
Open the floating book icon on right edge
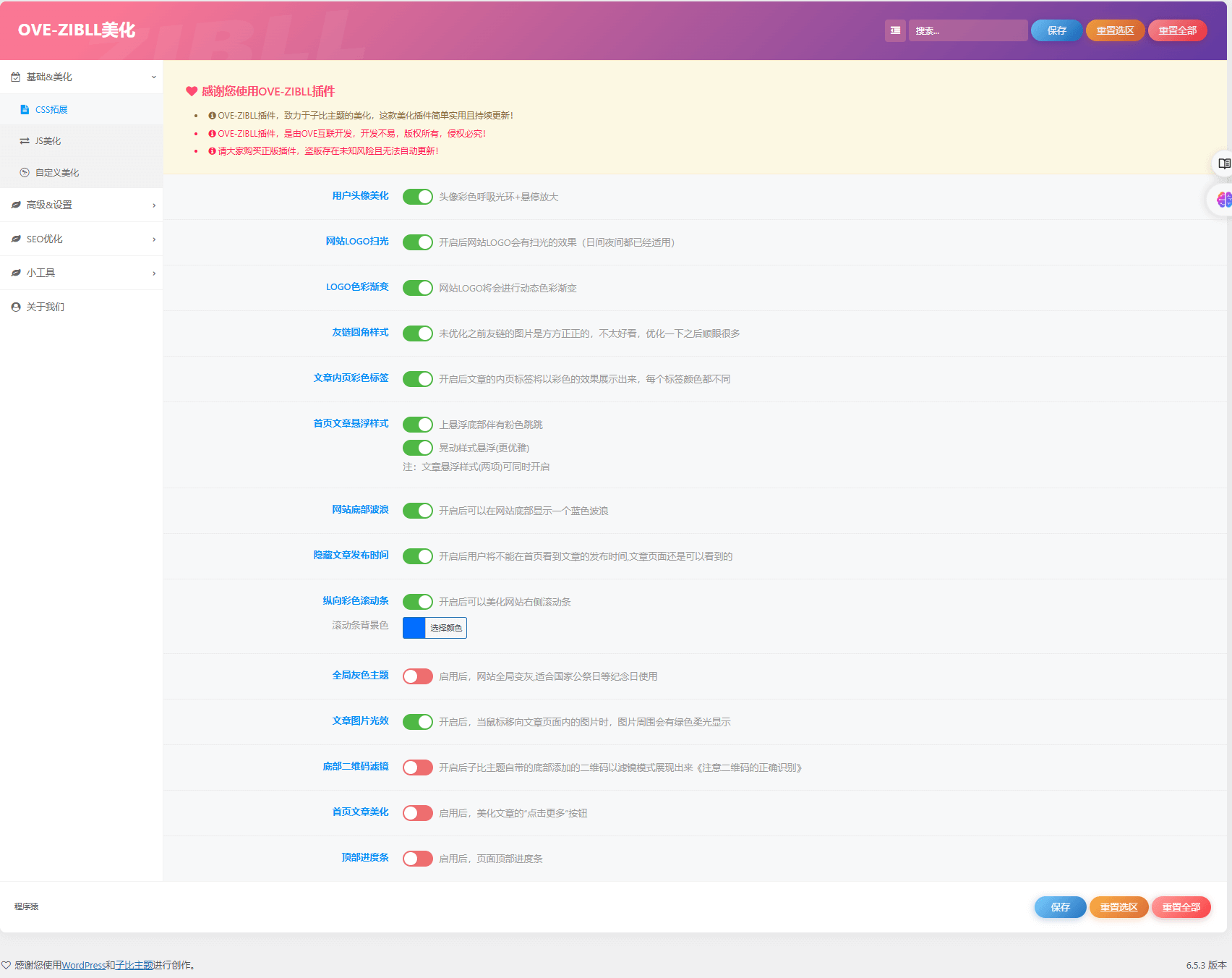click(x=1223, y=164)
